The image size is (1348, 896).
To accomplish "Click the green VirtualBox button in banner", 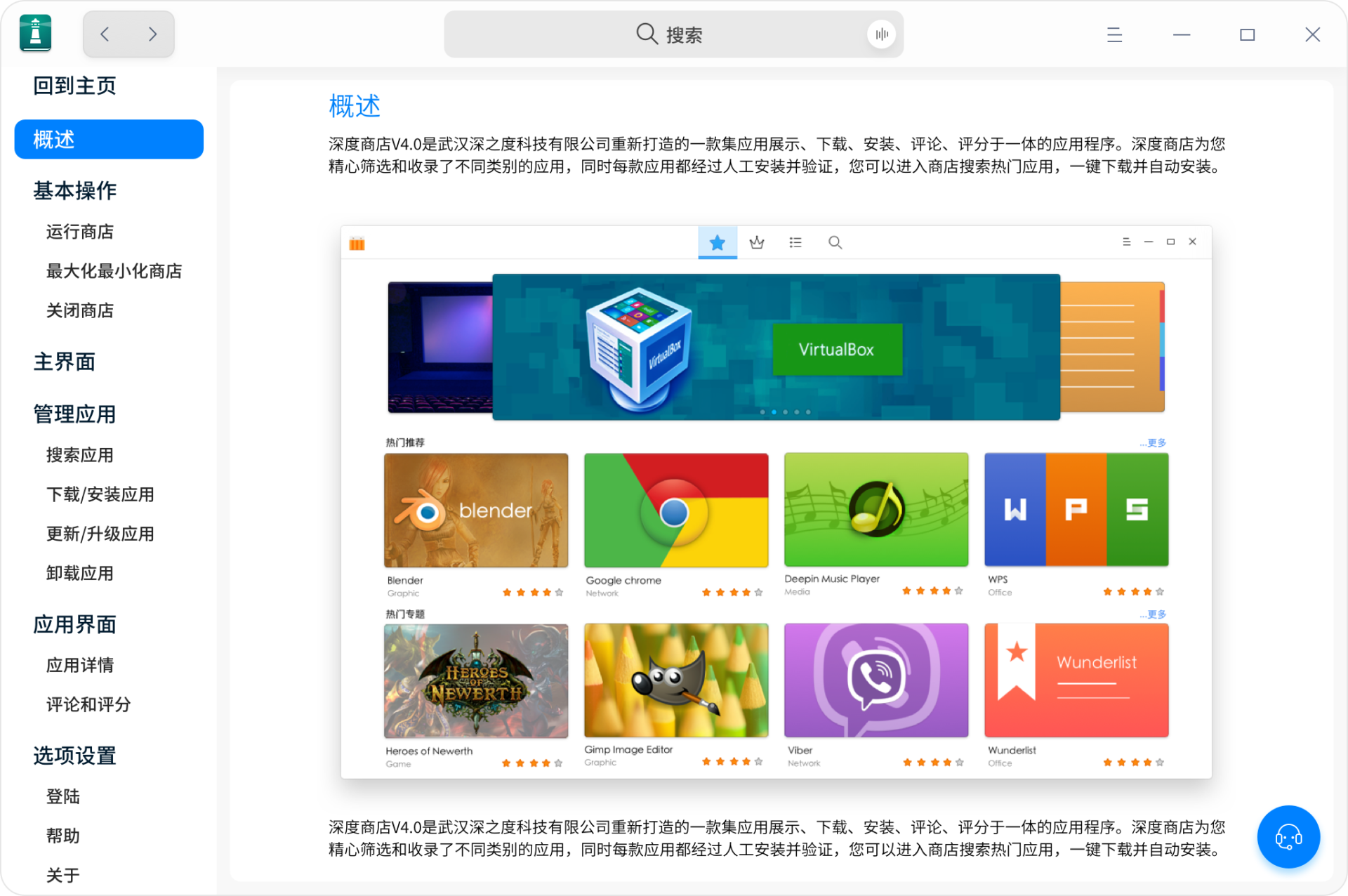I will (837, 349).
